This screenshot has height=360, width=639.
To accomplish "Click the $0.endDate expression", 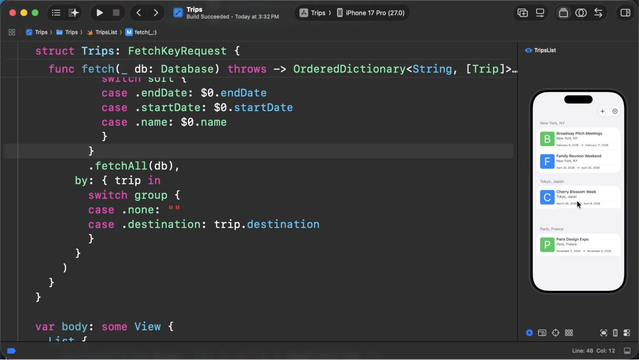I will pyautogui.click(x=234, y=93).
